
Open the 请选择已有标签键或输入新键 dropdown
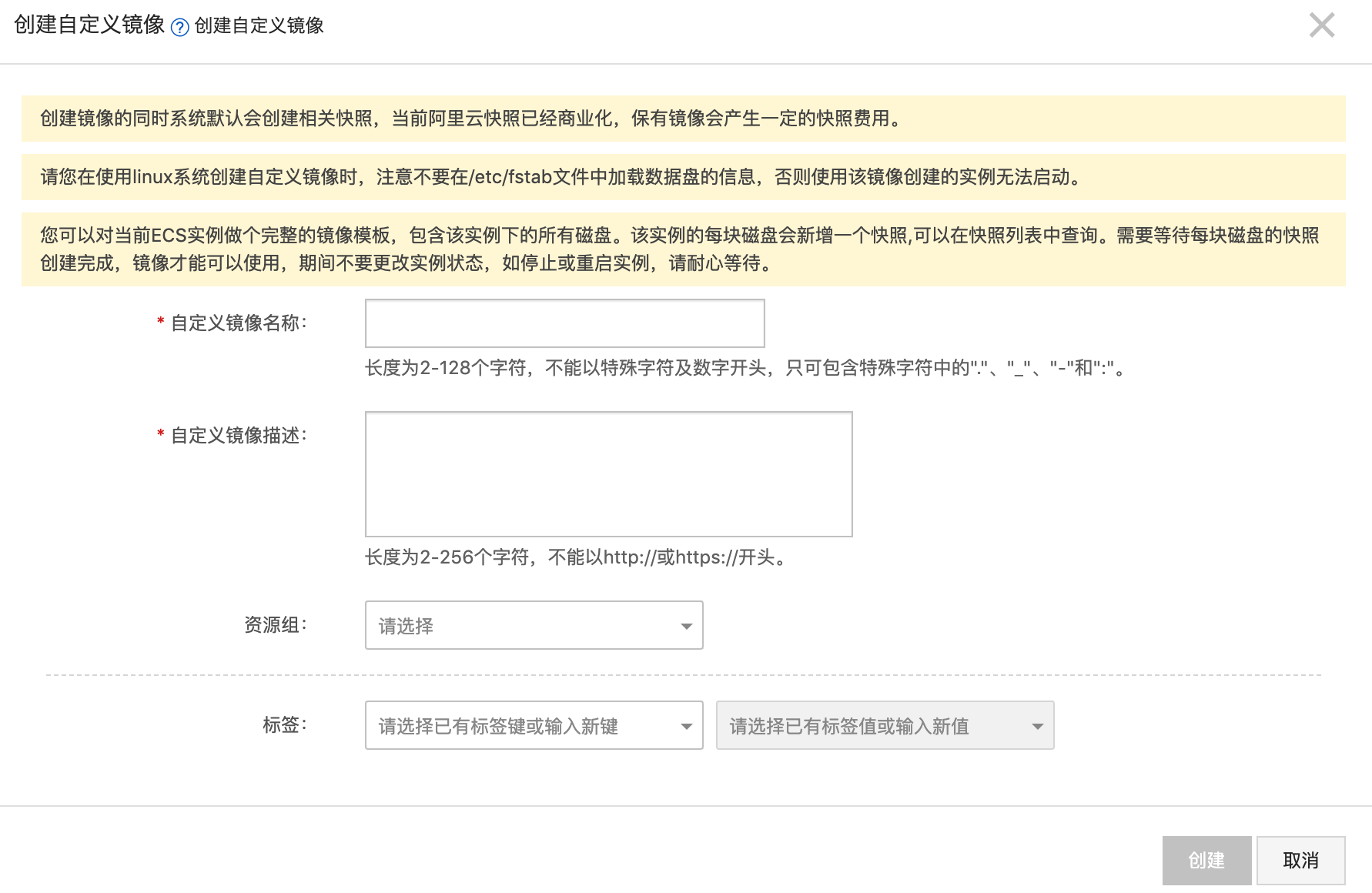534,725
